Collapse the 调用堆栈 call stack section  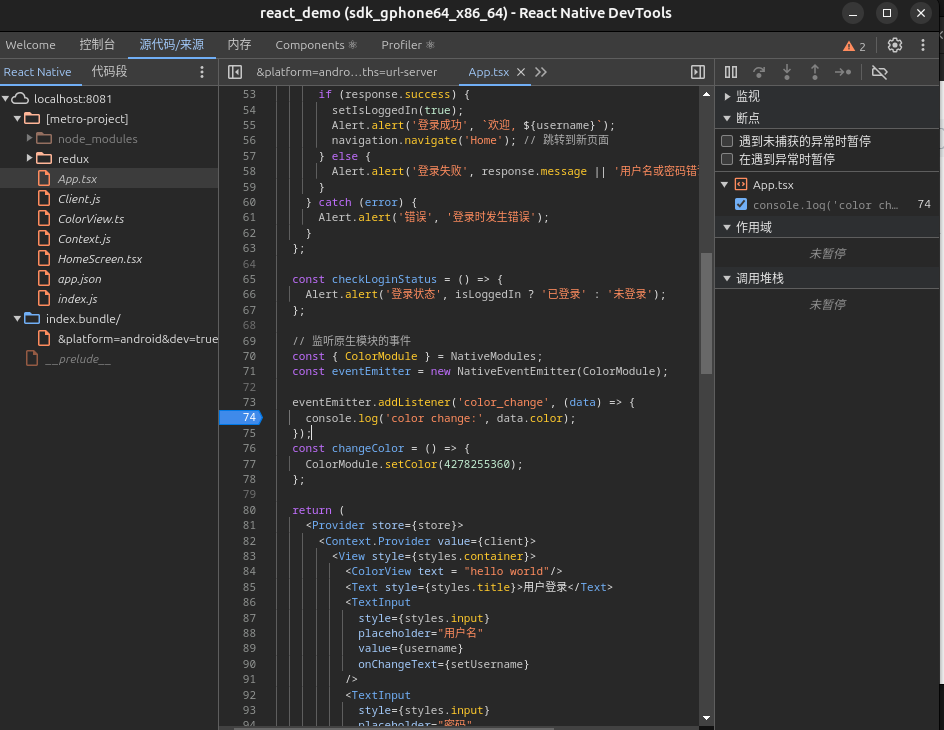tap(727, 279)
